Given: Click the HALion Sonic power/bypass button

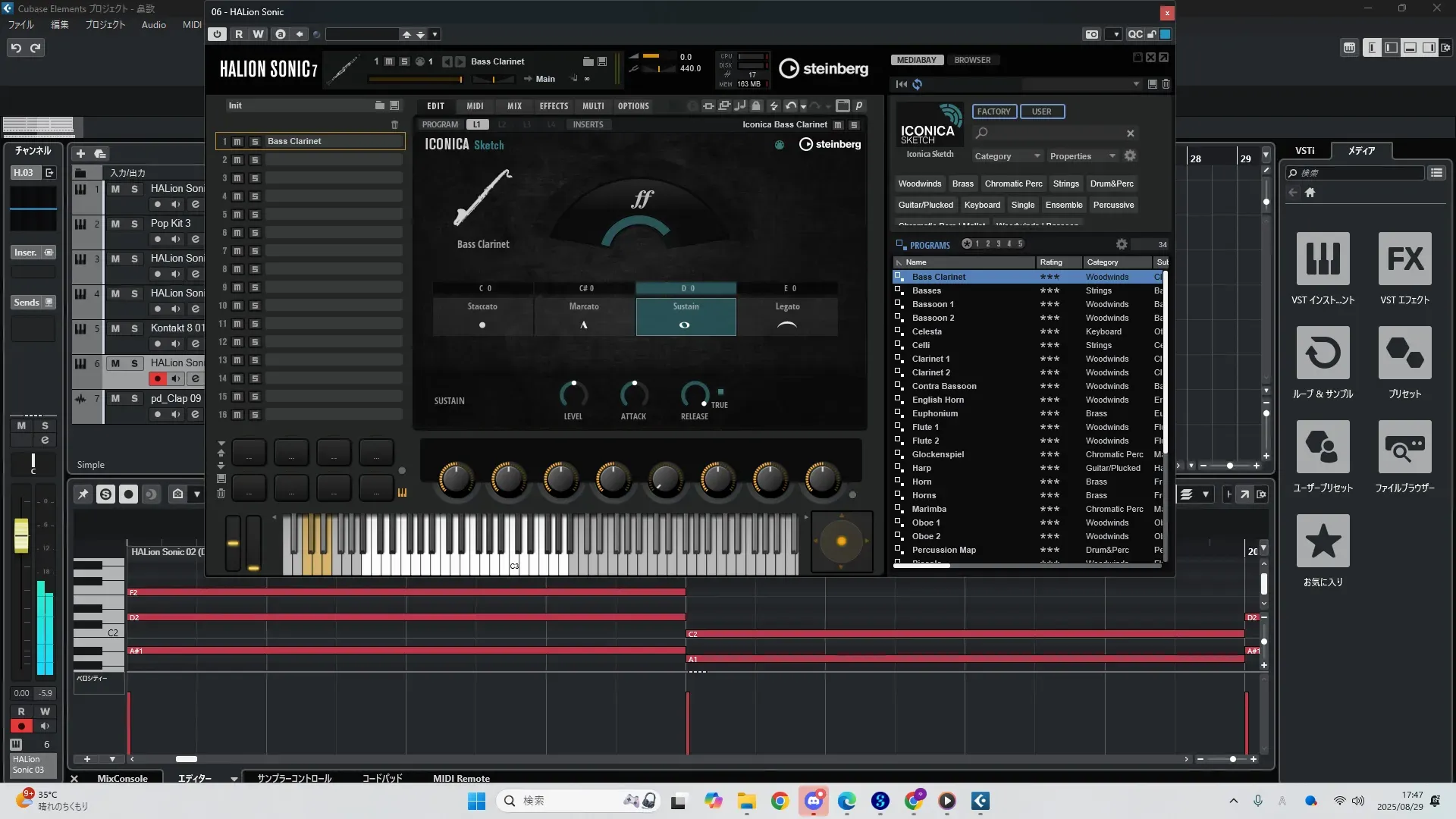Looking at the screenshot, I should click(x=218, y=34).
